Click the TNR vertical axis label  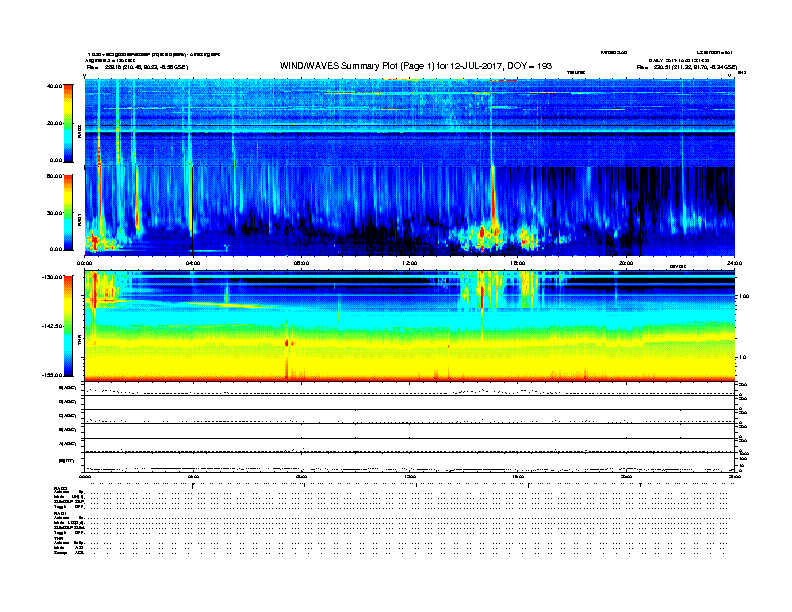tap(79, 342)
